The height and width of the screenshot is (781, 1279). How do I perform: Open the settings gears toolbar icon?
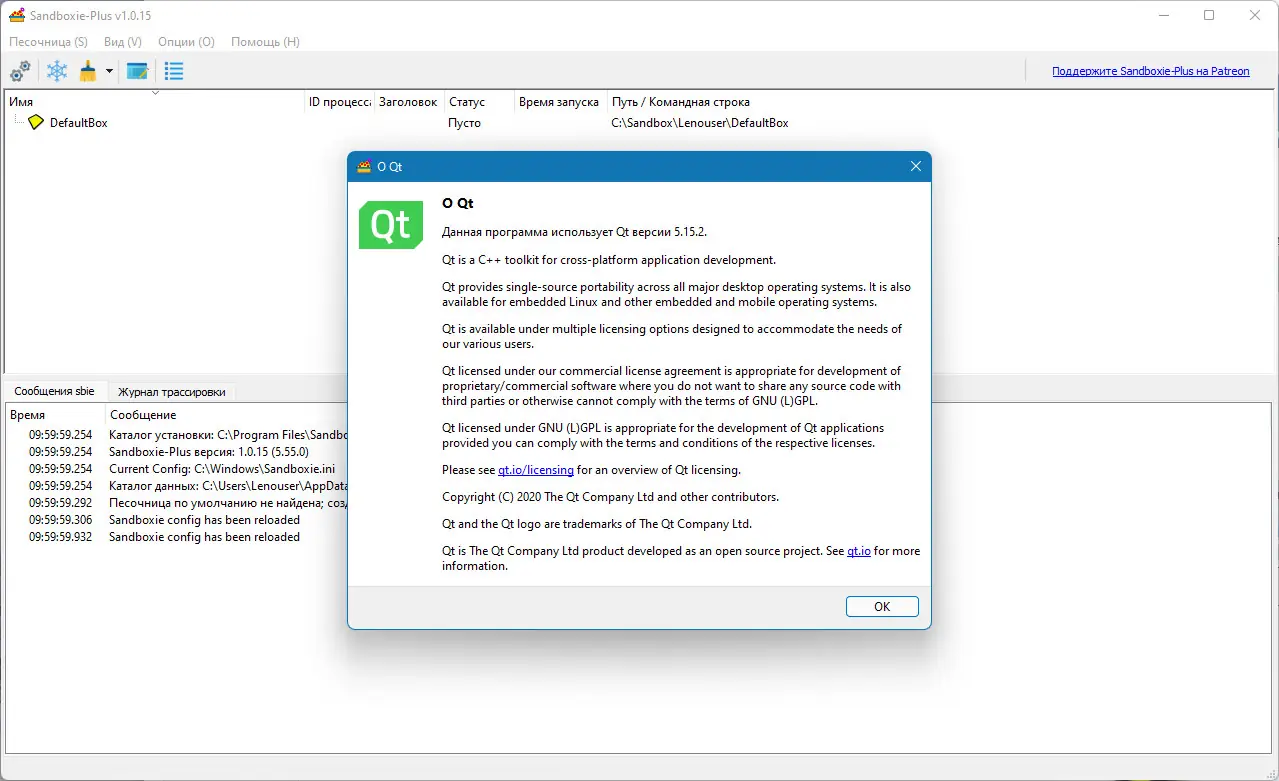coord(20,71)
